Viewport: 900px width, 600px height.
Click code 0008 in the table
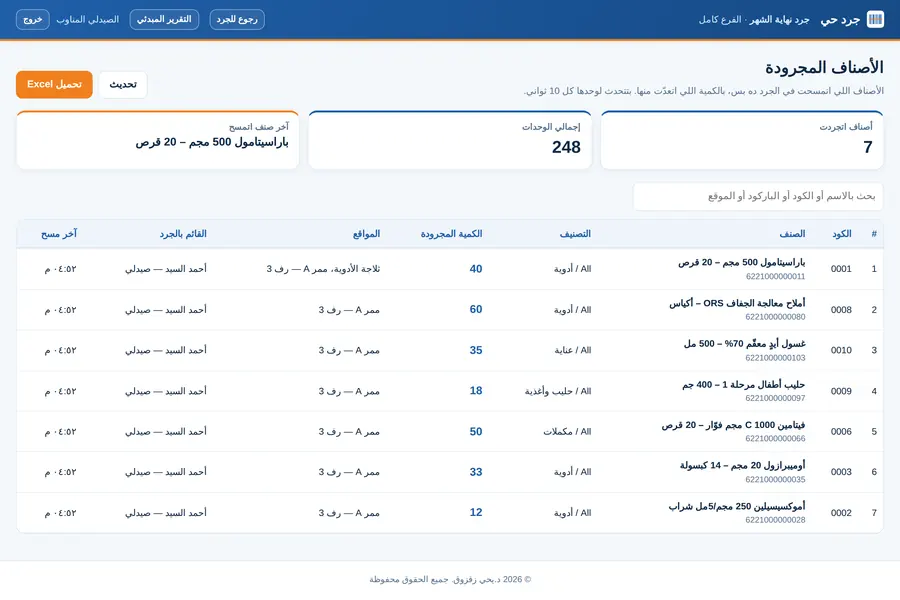point(841,309)
